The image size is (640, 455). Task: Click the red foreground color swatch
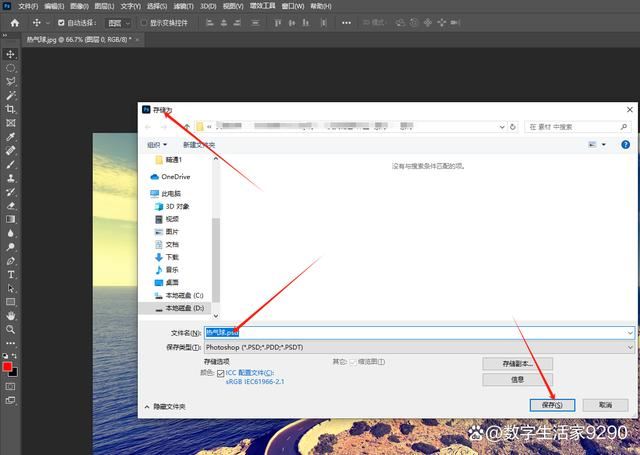pyautogui.click(x=8, y=367)
